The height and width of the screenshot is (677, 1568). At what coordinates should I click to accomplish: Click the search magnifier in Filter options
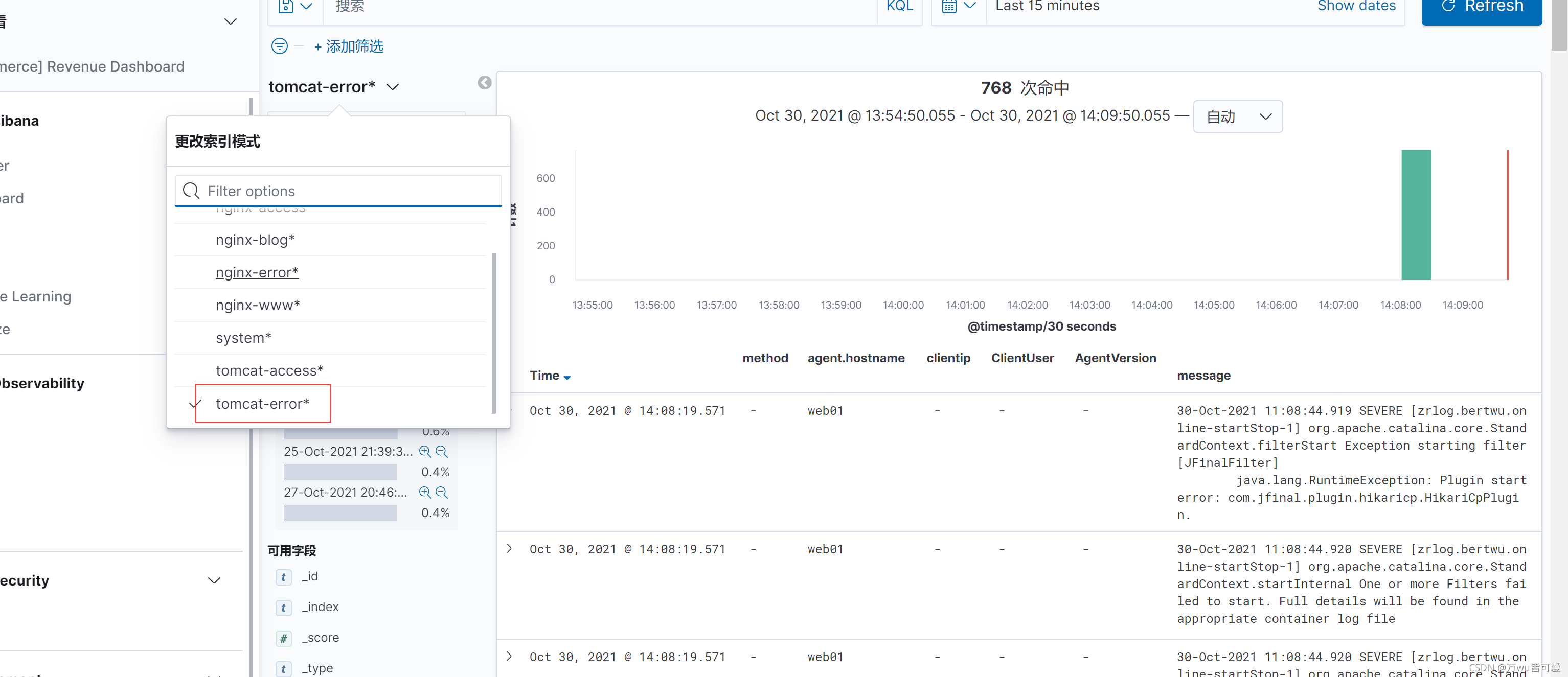191,191
